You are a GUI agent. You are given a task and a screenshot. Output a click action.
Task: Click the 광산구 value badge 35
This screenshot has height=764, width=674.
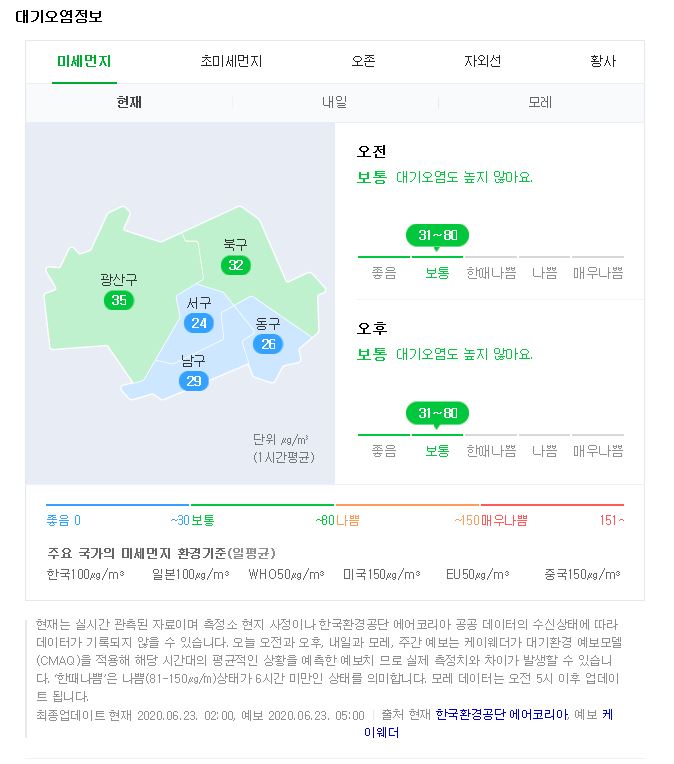[x=119, y=300]
